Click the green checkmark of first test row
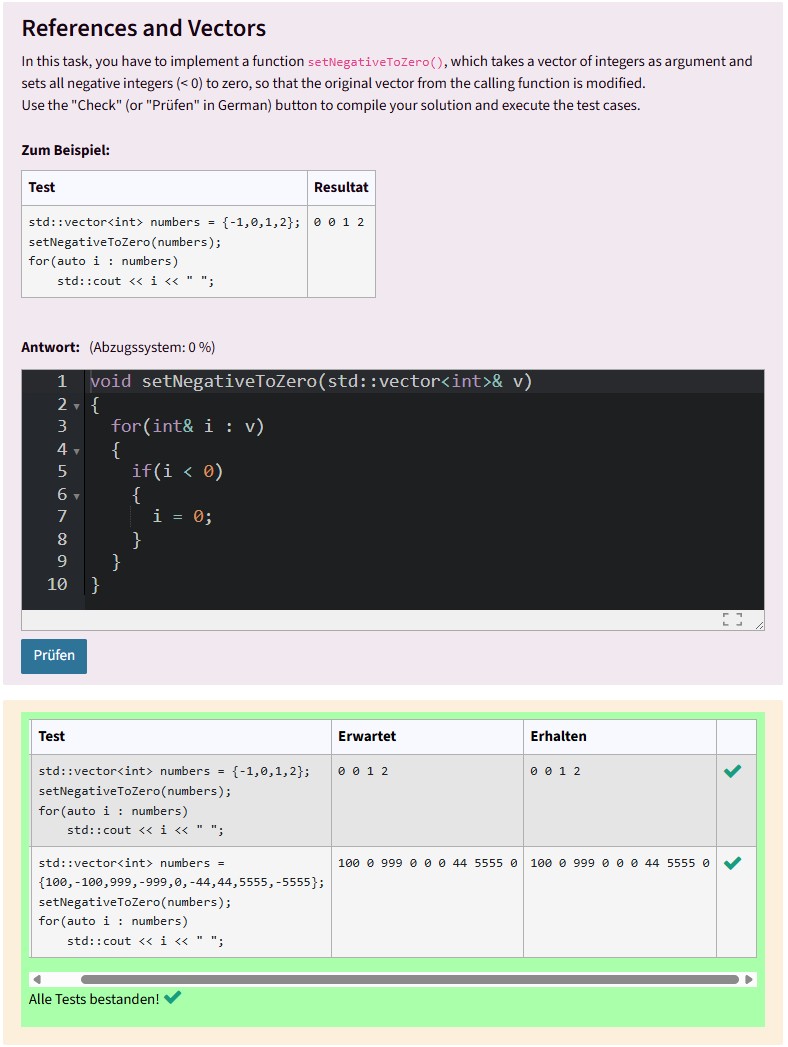The width and height of the screenshot is (788, 1047). 733,771
